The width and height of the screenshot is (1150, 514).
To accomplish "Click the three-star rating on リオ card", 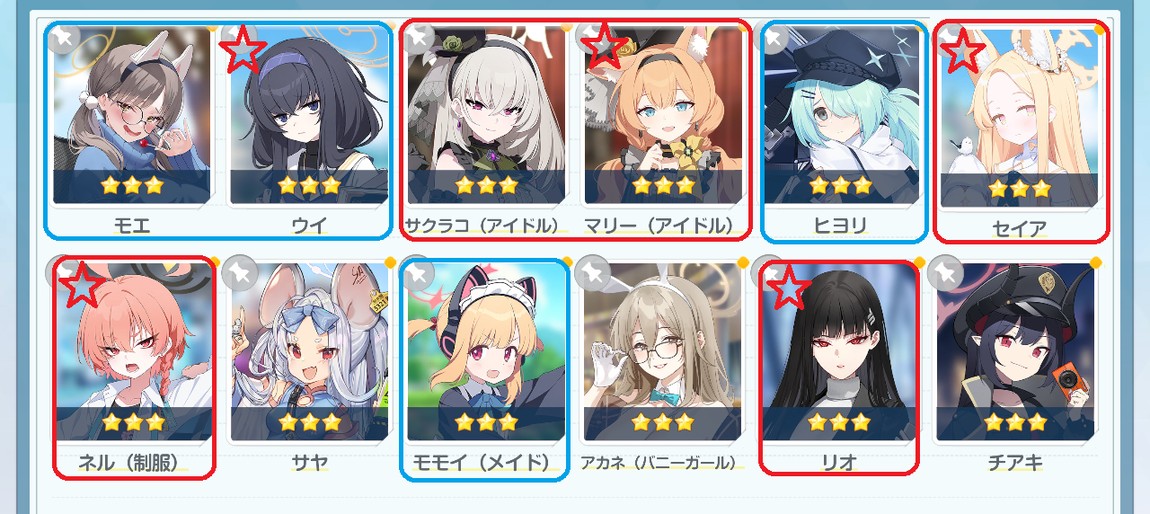I will (x=839, y=422).
